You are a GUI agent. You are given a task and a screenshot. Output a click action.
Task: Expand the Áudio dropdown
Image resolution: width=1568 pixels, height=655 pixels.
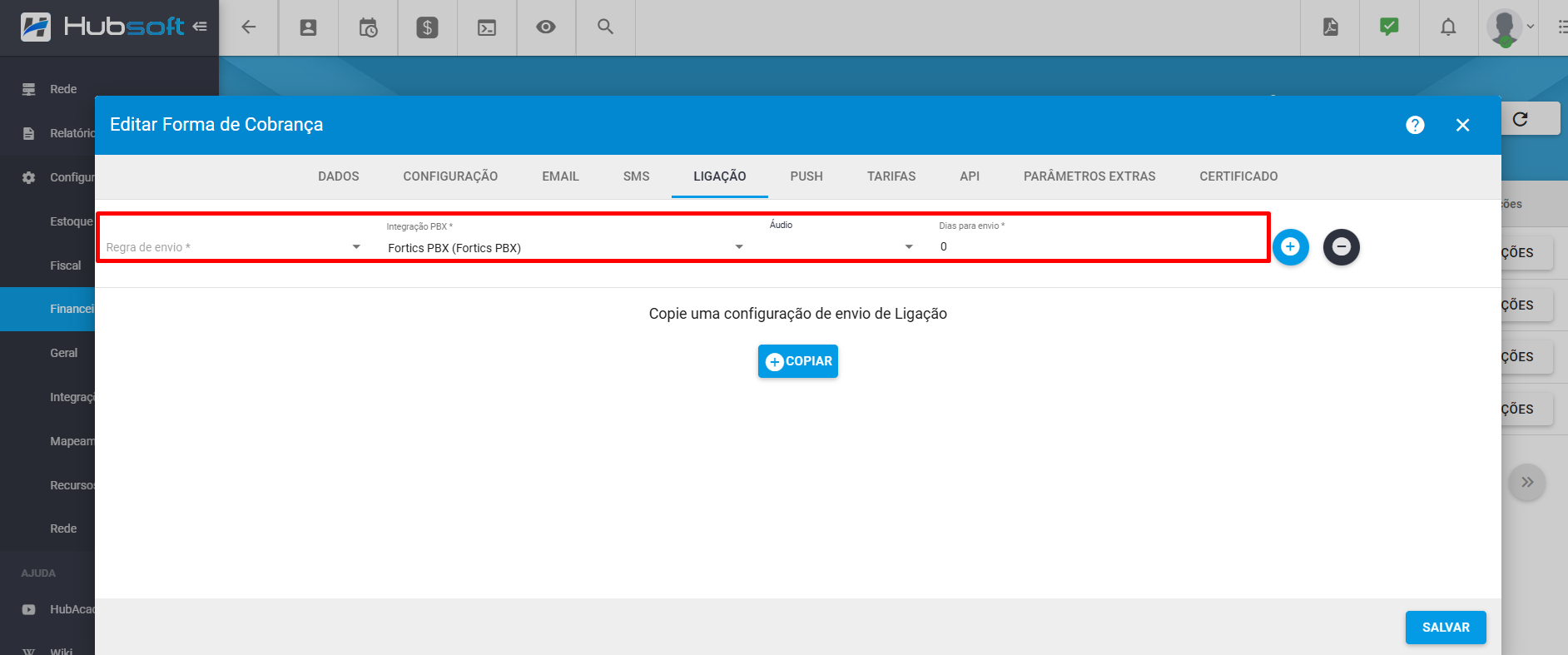click(841, 246)
